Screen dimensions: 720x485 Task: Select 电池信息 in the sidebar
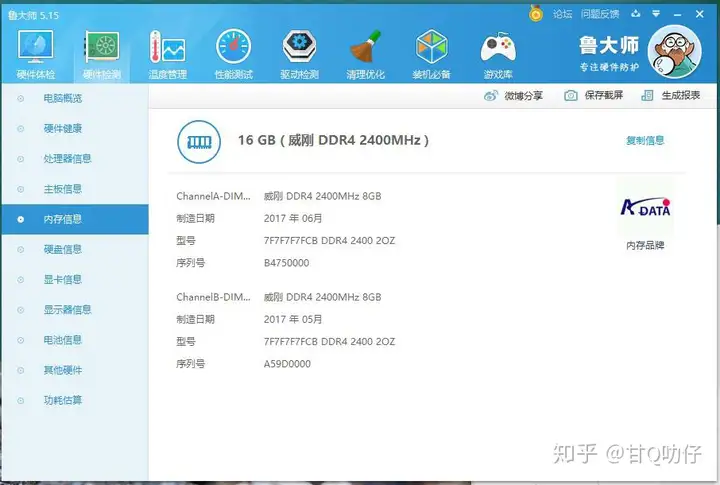pyautogui.click(x=75, y=340)
